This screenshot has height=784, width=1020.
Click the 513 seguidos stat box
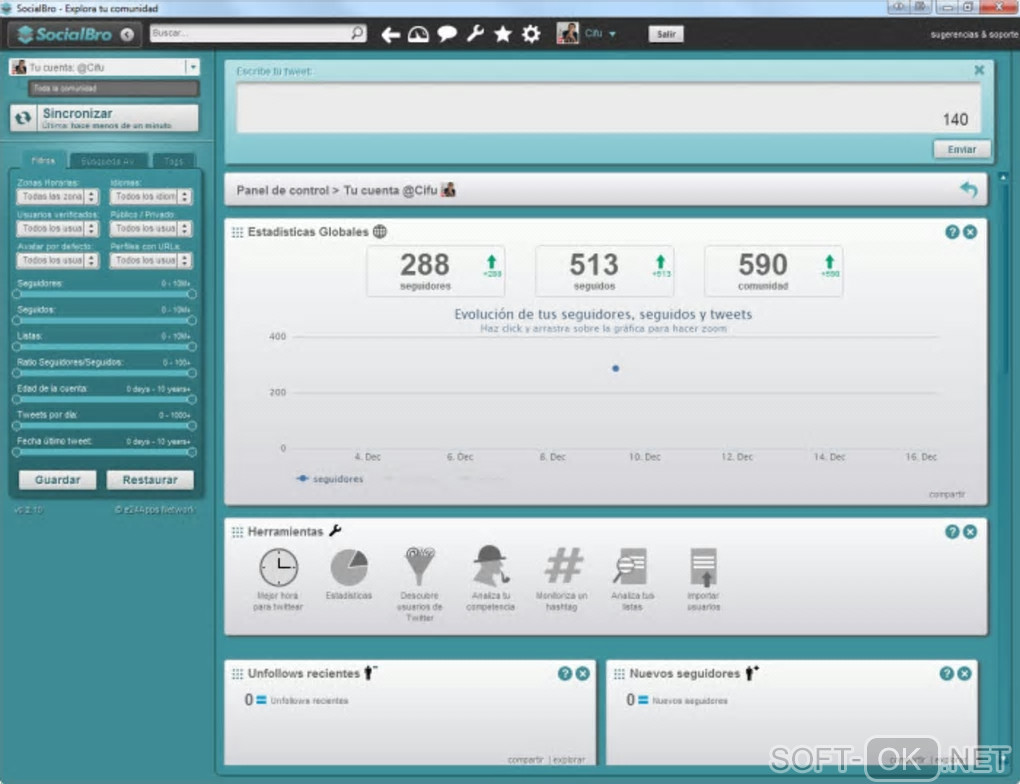tap(604, 271)
